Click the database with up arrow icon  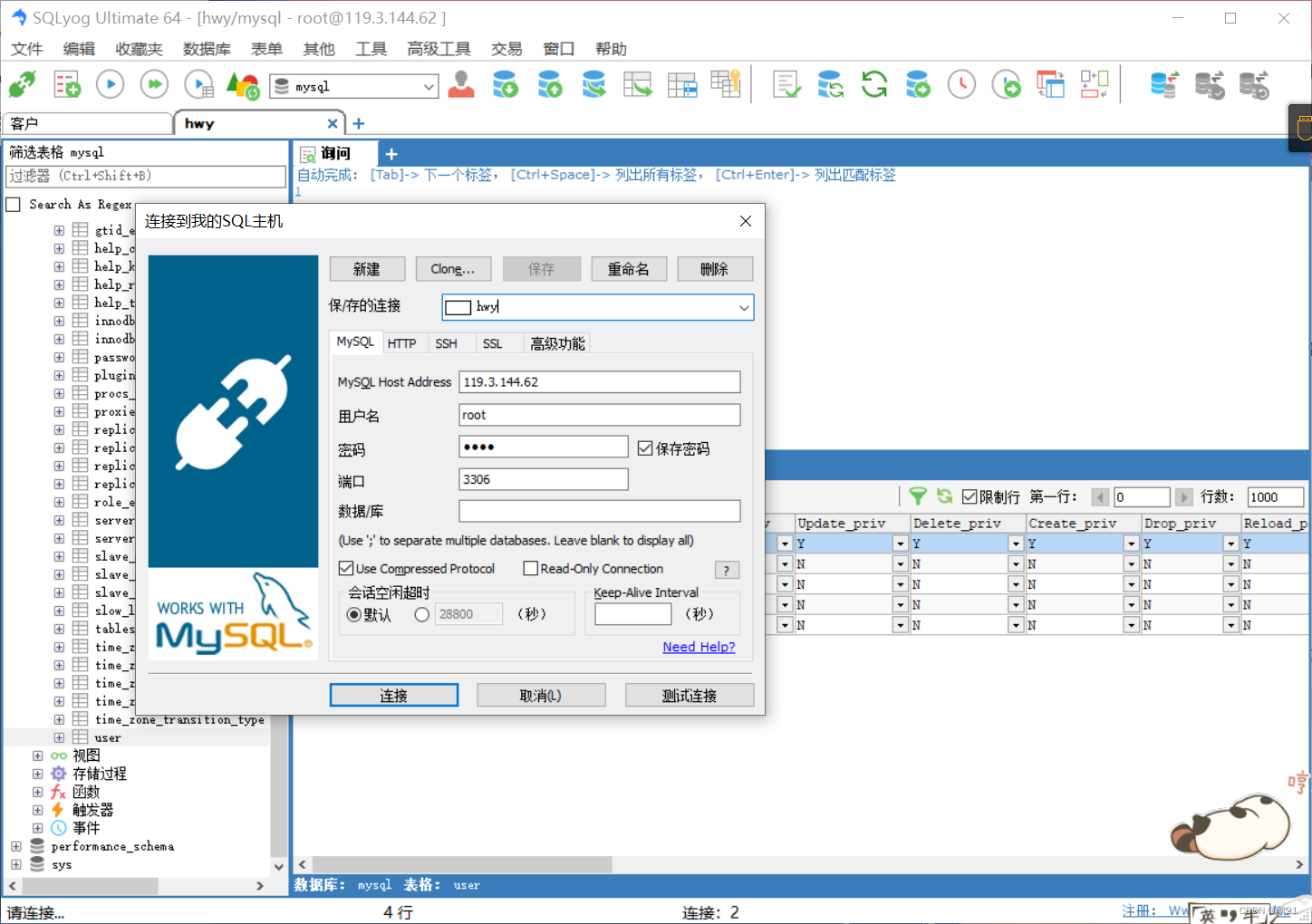click(x=549, y=85)
